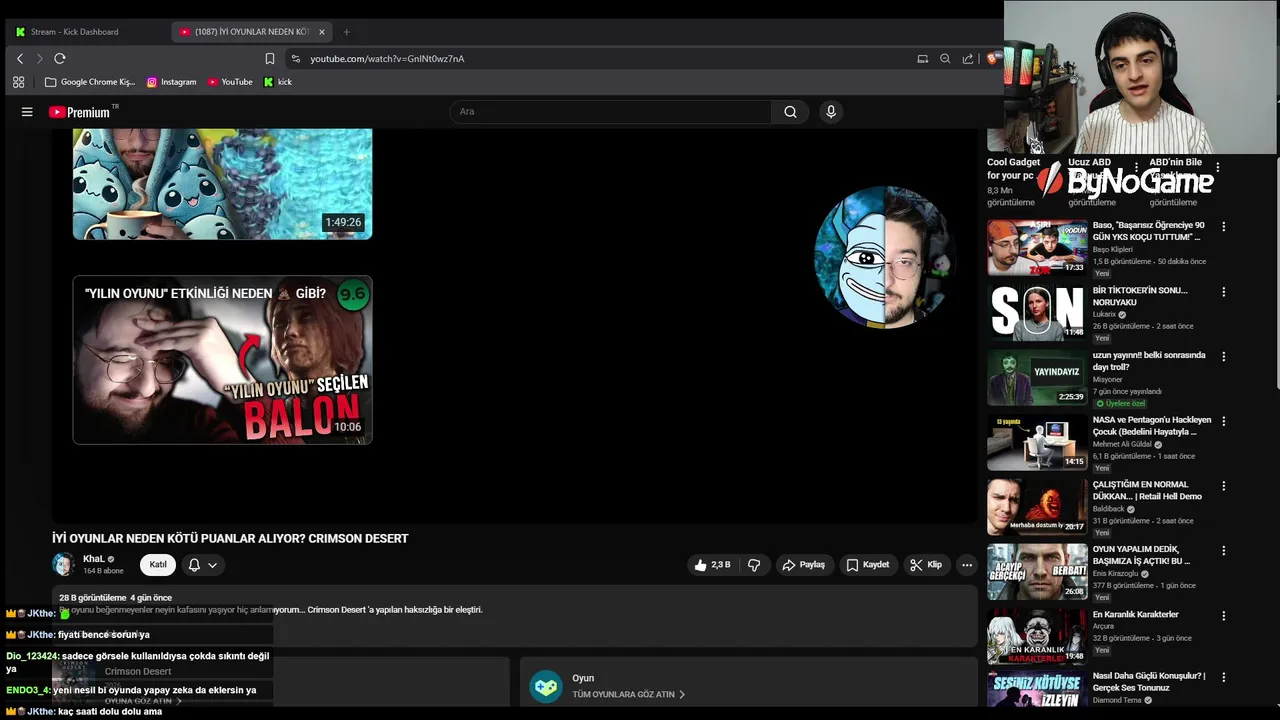The height and width of the screenshot is (720, 1280).
Task: Open Enis Kirazoglu channel name
Action: coord(1116,574)
